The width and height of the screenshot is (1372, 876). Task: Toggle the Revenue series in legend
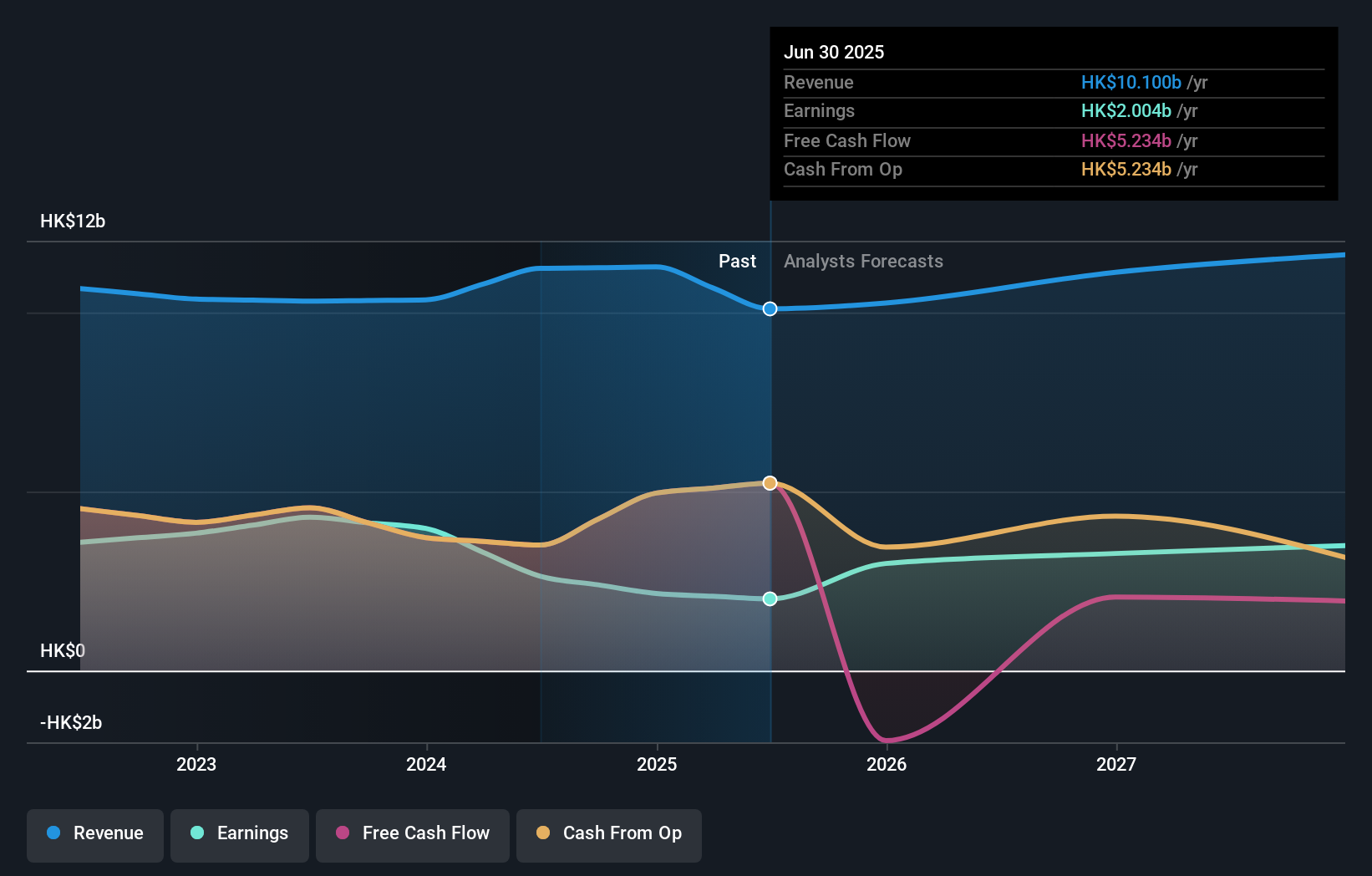[x=95, y=835]
